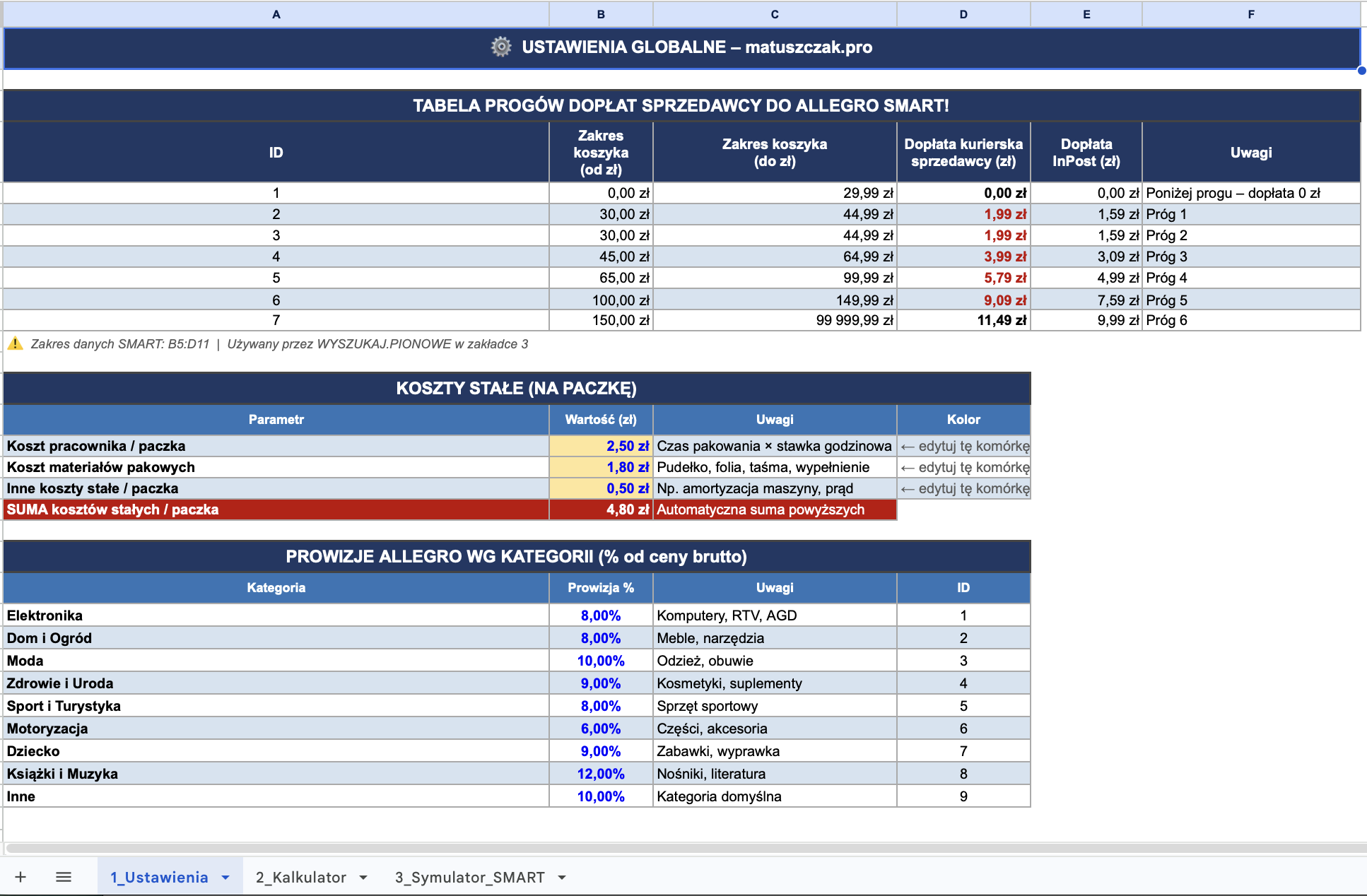Image resolution: width=1367 pixels, height=896 pixels.
Task: Select column A header
Action: coord(276,14)
